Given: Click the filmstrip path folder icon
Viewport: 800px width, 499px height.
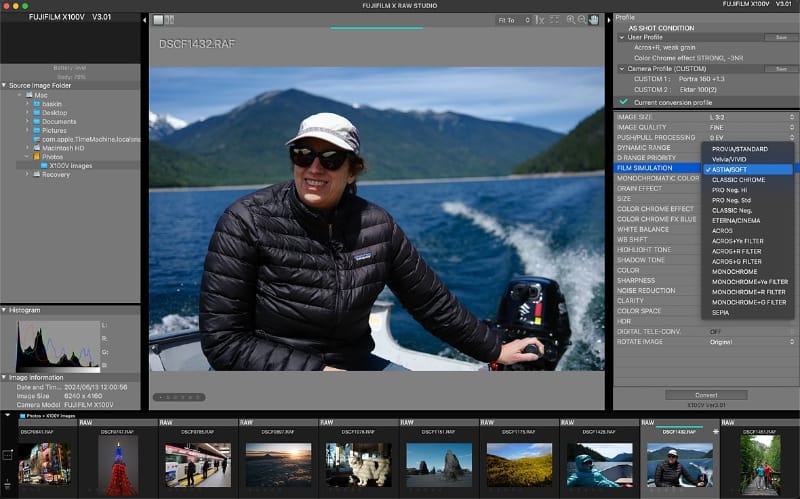Looking at the screenshot, I should (x=22, y=416).
